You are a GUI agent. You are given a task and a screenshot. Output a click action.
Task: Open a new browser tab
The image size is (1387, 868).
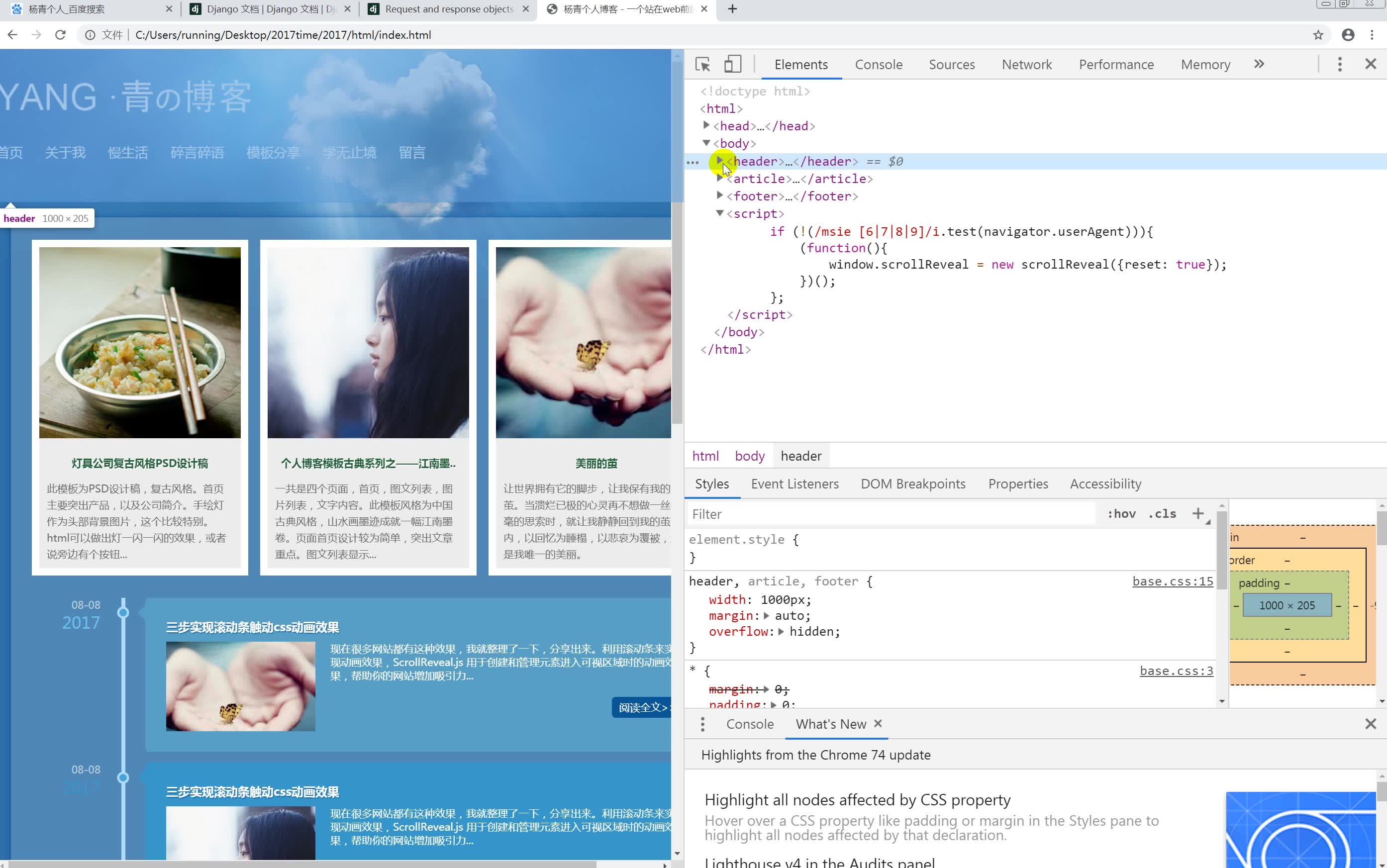coord(732,9)
